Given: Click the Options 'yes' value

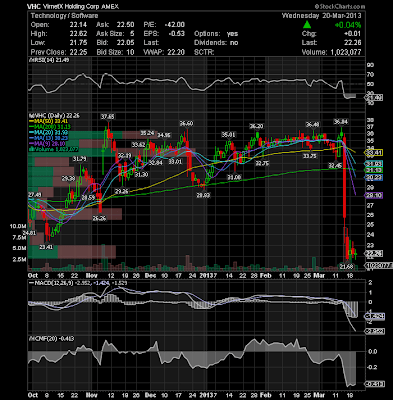Looking at the screenshot, I should pyautogui.click(x=233, y=34).
